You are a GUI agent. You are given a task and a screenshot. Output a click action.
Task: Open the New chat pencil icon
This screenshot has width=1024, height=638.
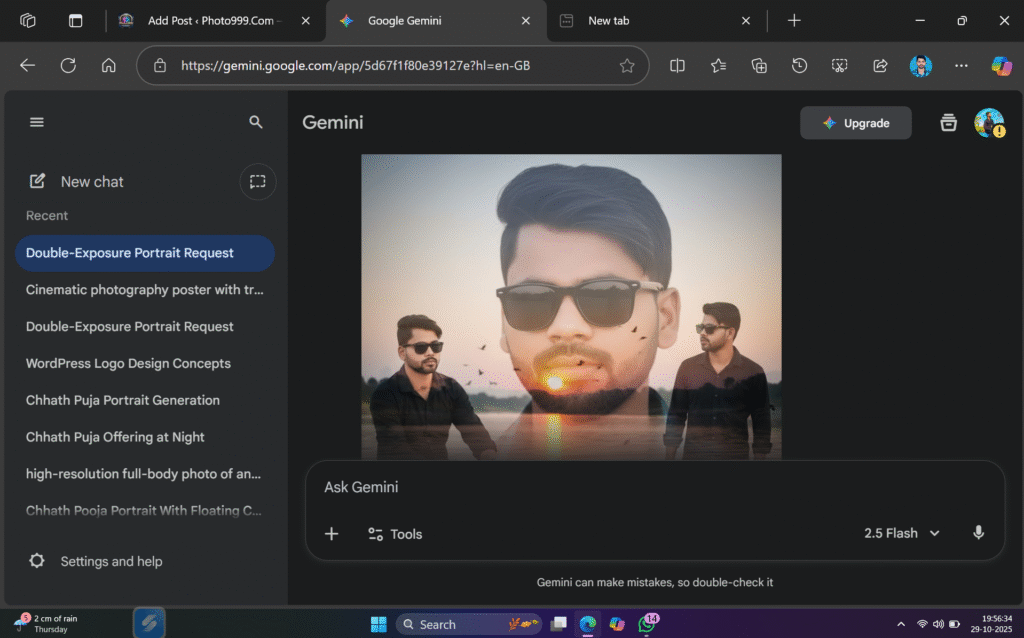pos(37,181)
